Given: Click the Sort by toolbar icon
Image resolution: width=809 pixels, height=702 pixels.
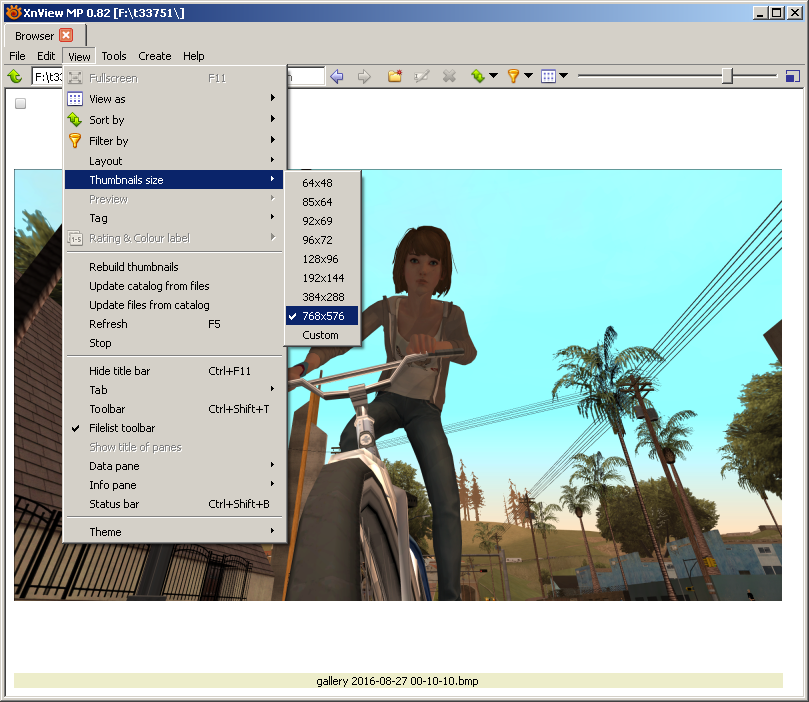Looking at the screenshot, I should coord(478,77).
